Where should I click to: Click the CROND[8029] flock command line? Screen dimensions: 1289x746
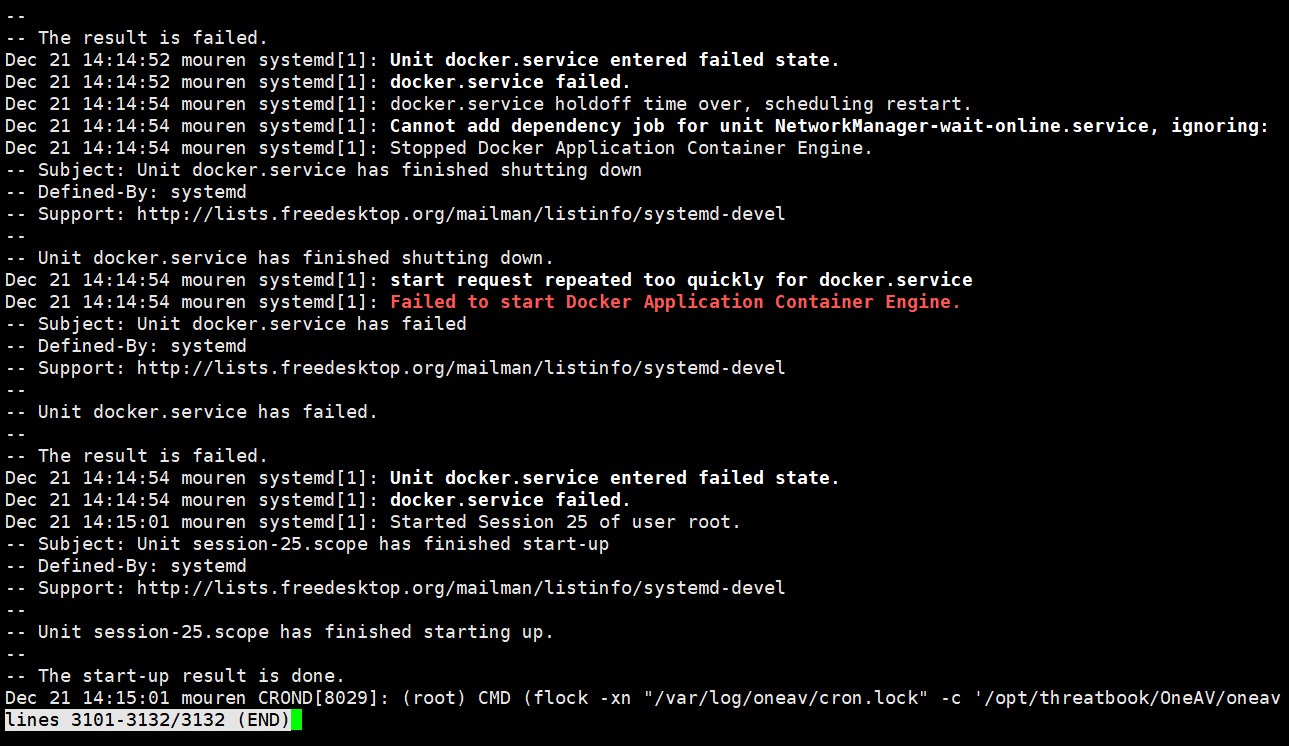coord(642,698)
